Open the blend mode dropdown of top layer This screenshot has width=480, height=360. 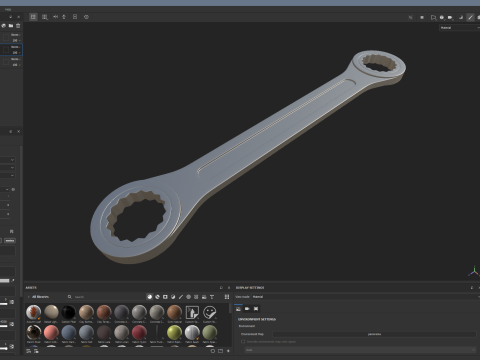[x=16, y=35]
